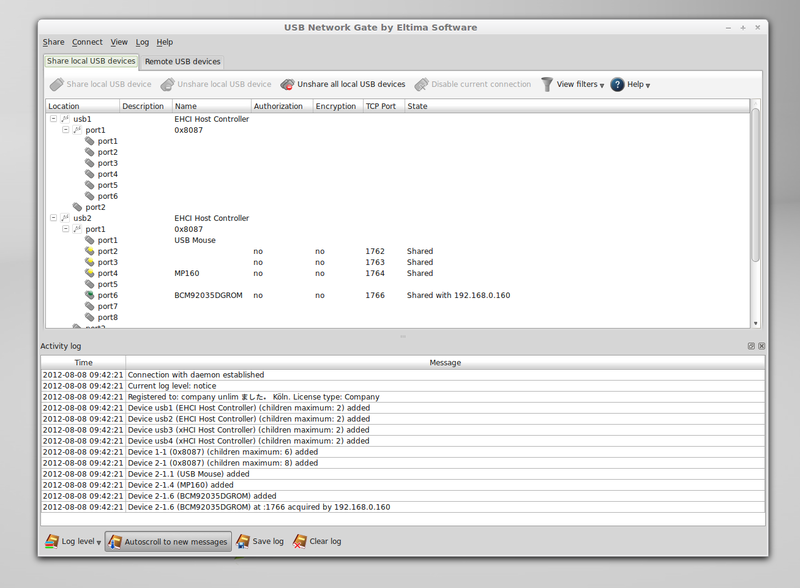Open the View menu
The image size is (800, 588).
tap(119, 42)
